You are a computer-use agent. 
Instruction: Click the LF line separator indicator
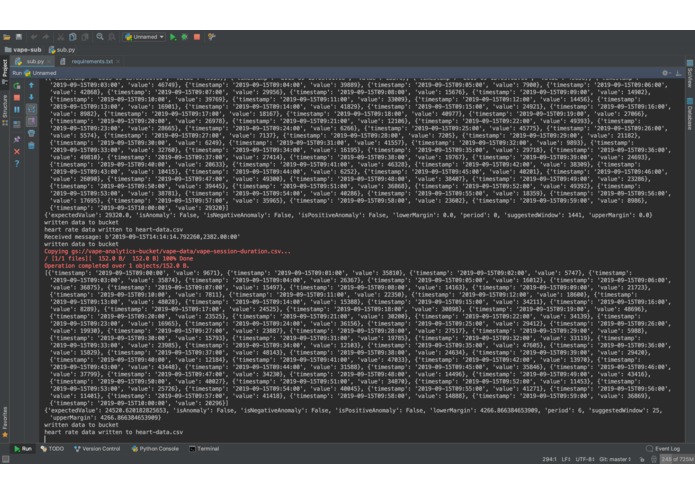[x=566, y=459]
